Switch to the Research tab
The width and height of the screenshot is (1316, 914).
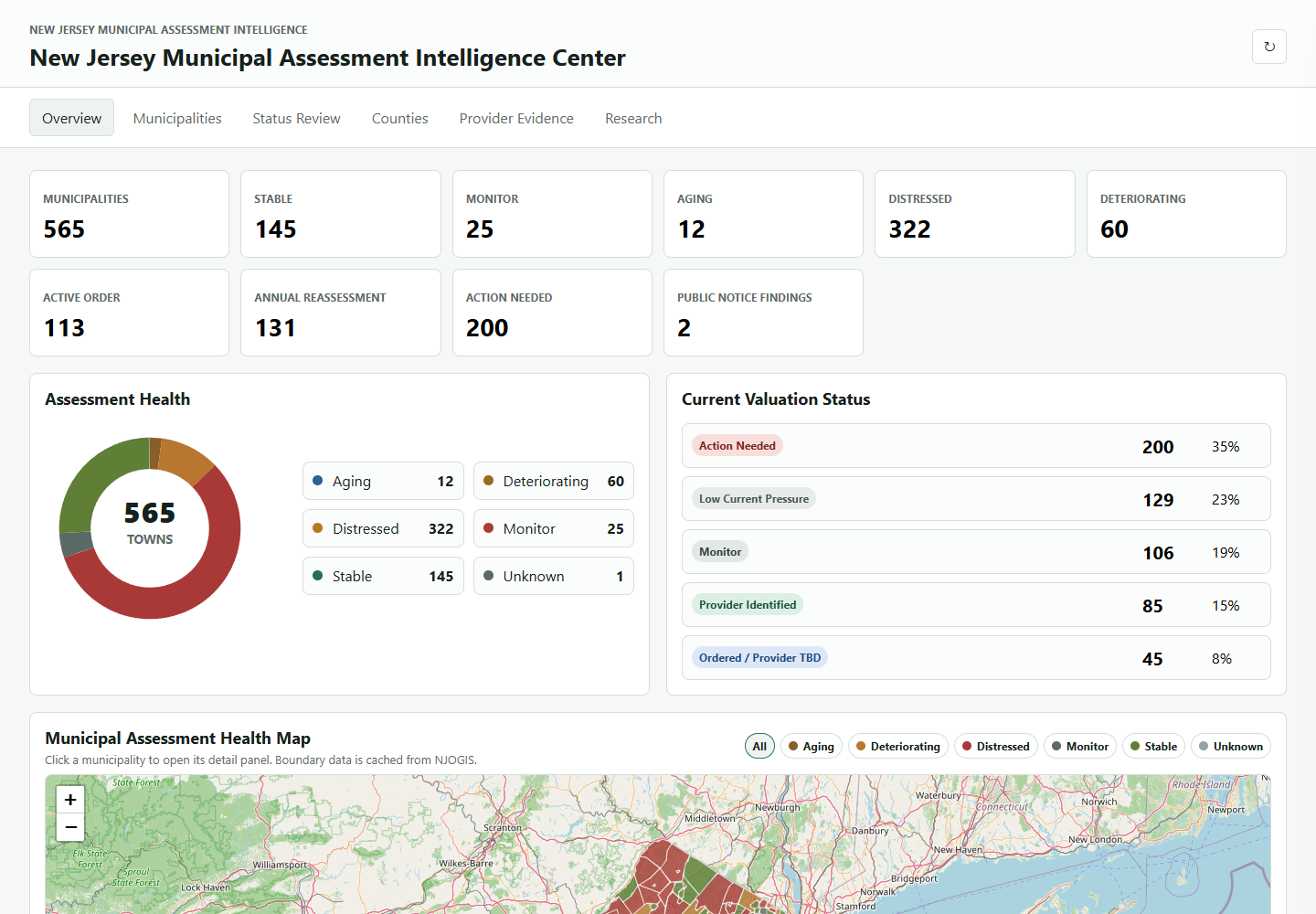click(x=633, y=118)
